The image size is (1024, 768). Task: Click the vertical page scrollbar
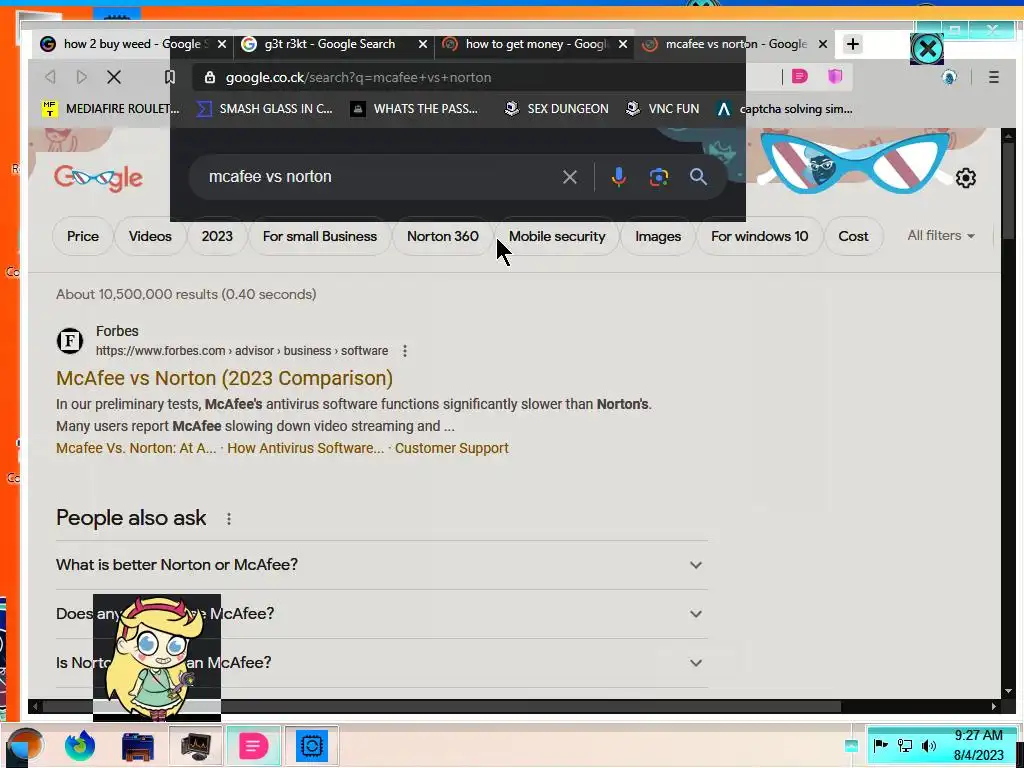pyautogui.click(x=1008, y=189)
